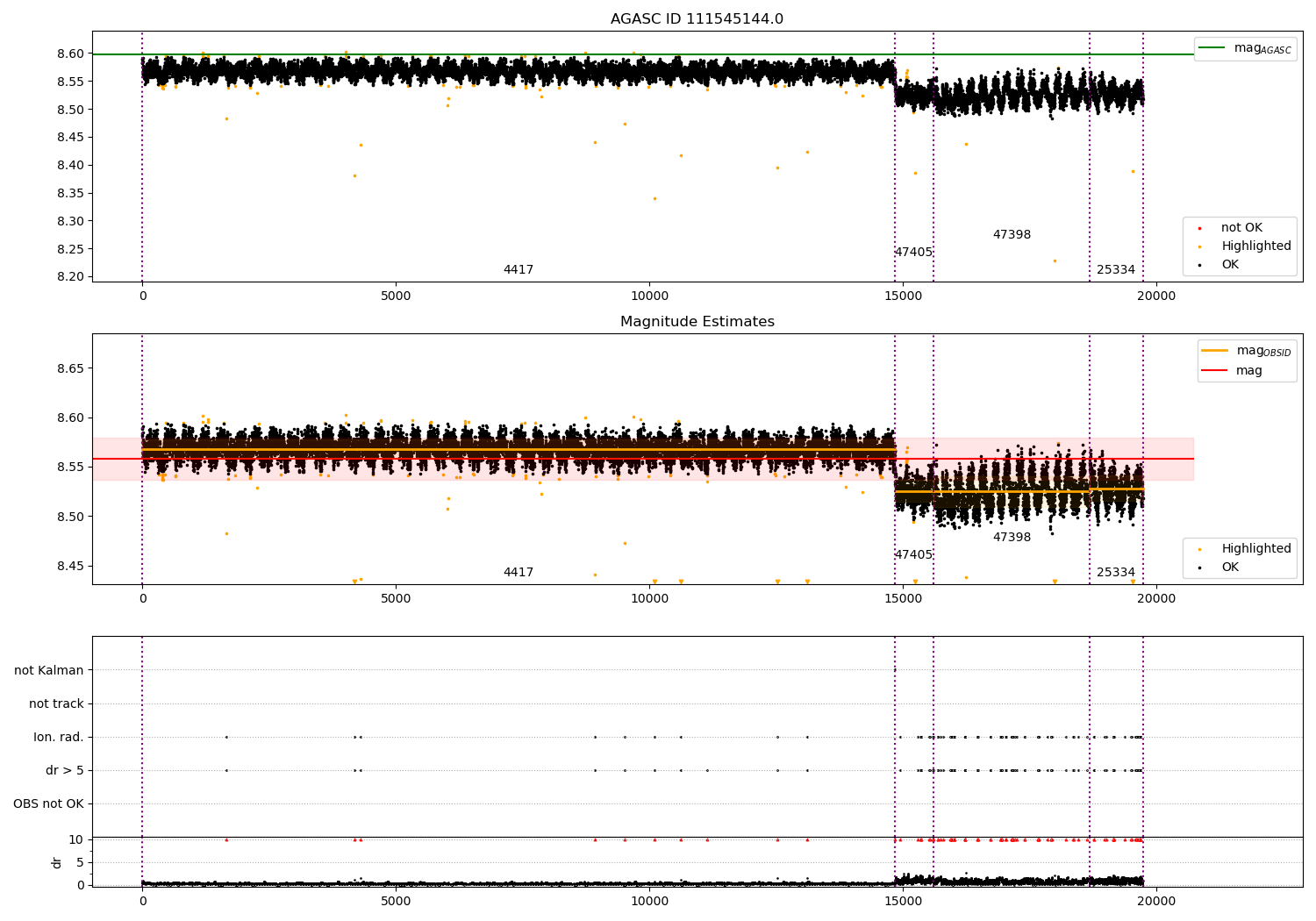Click obsid "47405" annotation in middle plot

(x=913, y=555)
